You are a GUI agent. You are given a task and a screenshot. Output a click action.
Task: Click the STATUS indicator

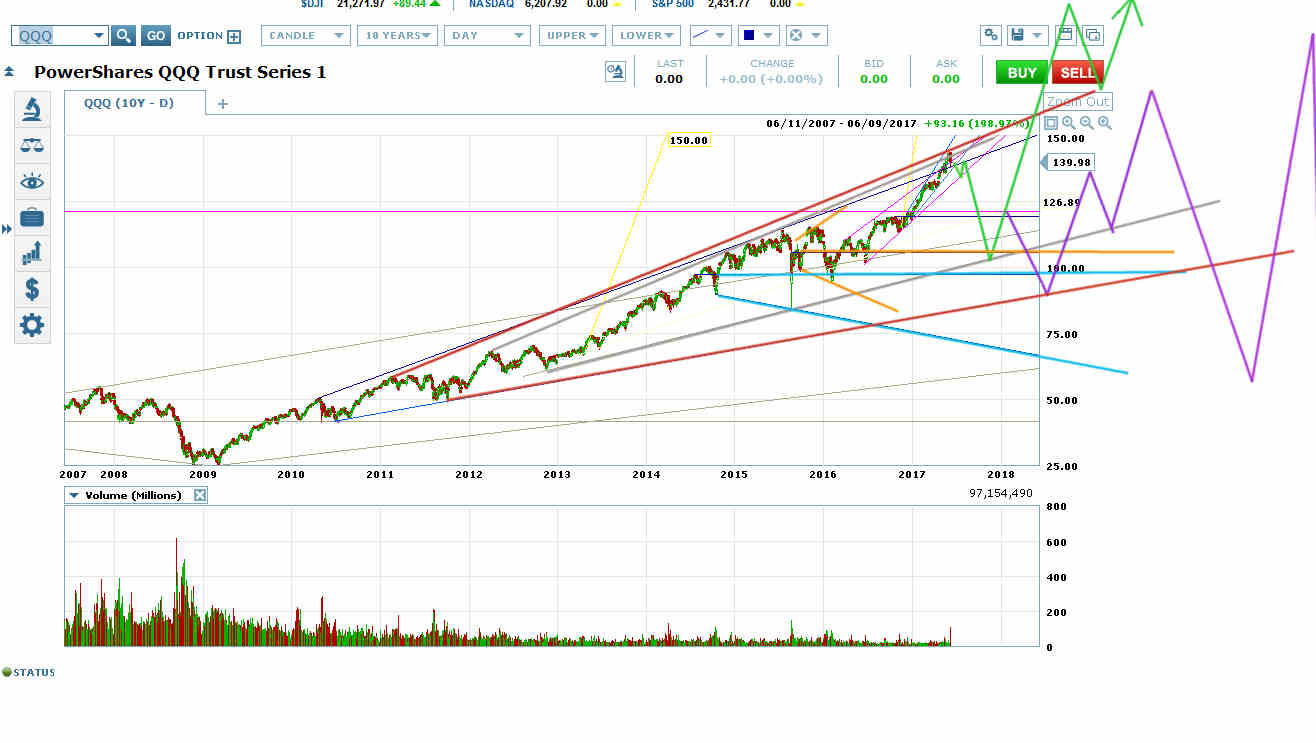[29, 672]
